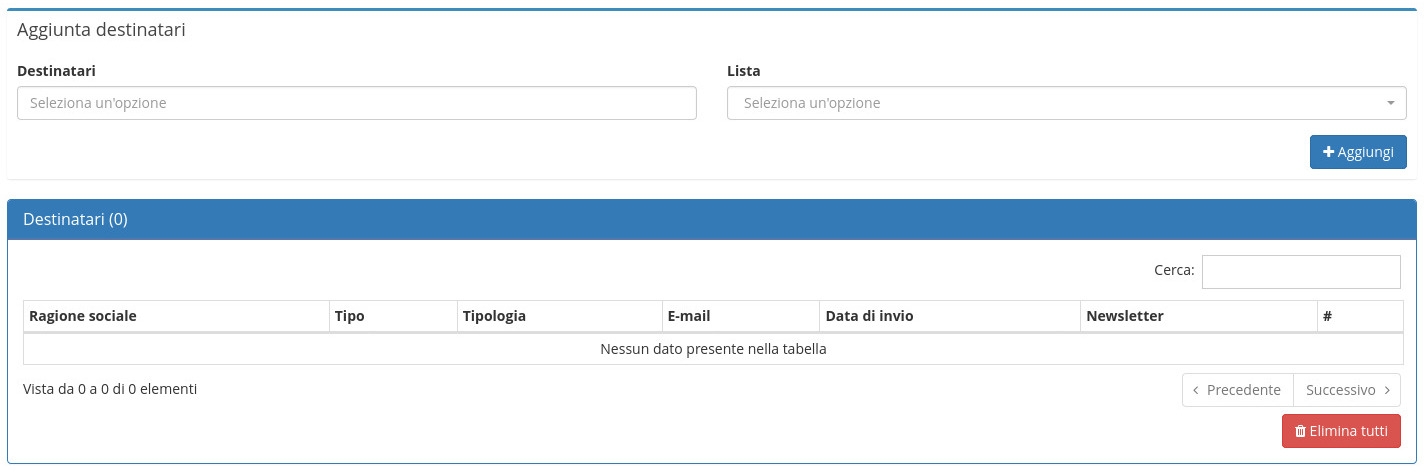The height and width of the screenshot is (473, 1424).
Task: Sort by Ragione sociale column
Action: (x=83, y=316)
